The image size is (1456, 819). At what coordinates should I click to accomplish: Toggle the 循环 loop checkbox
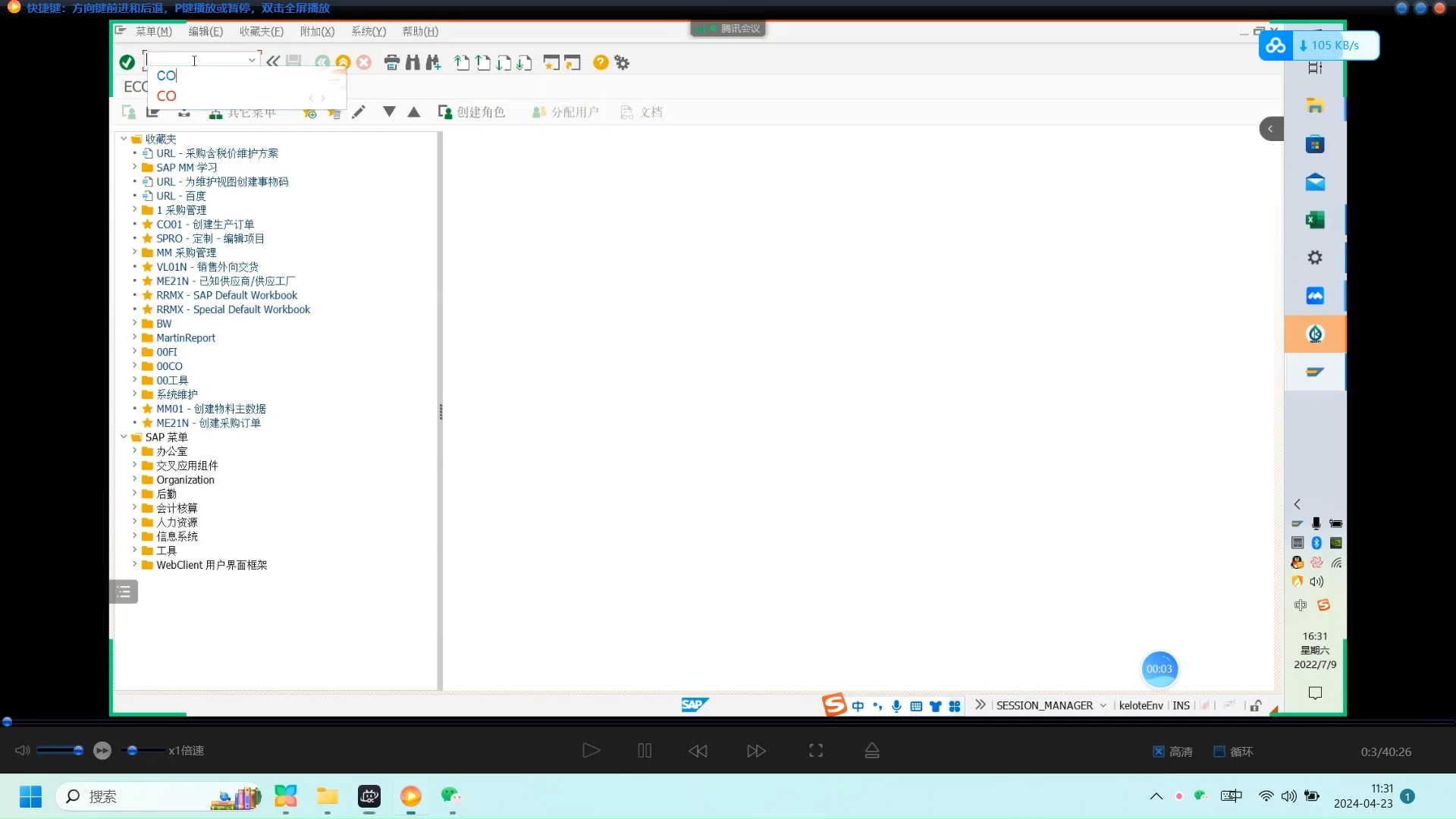click(1219, 752)
